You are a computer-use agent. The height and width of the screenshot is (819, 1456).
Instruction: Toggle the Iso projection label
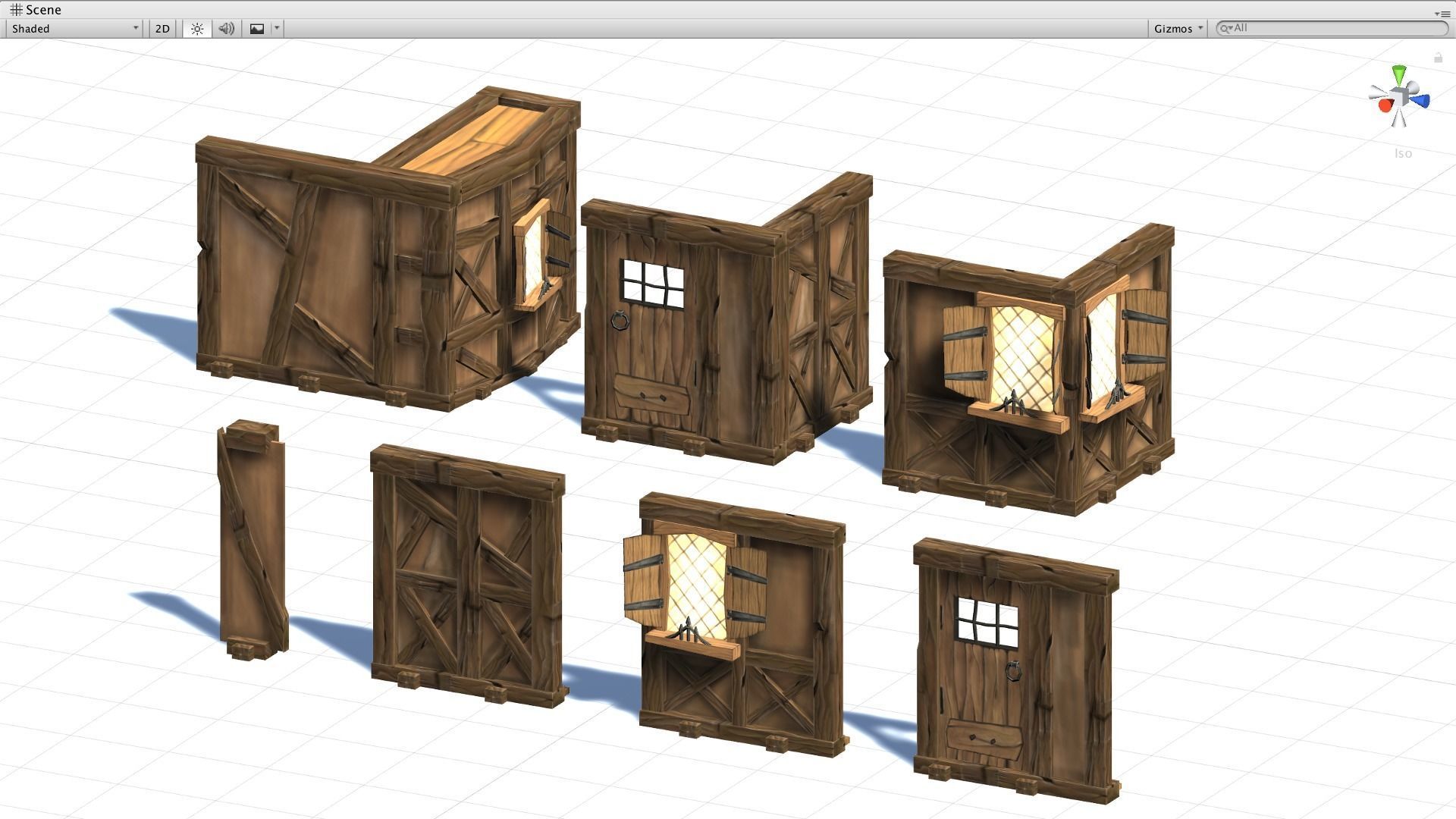(1403, 154)
